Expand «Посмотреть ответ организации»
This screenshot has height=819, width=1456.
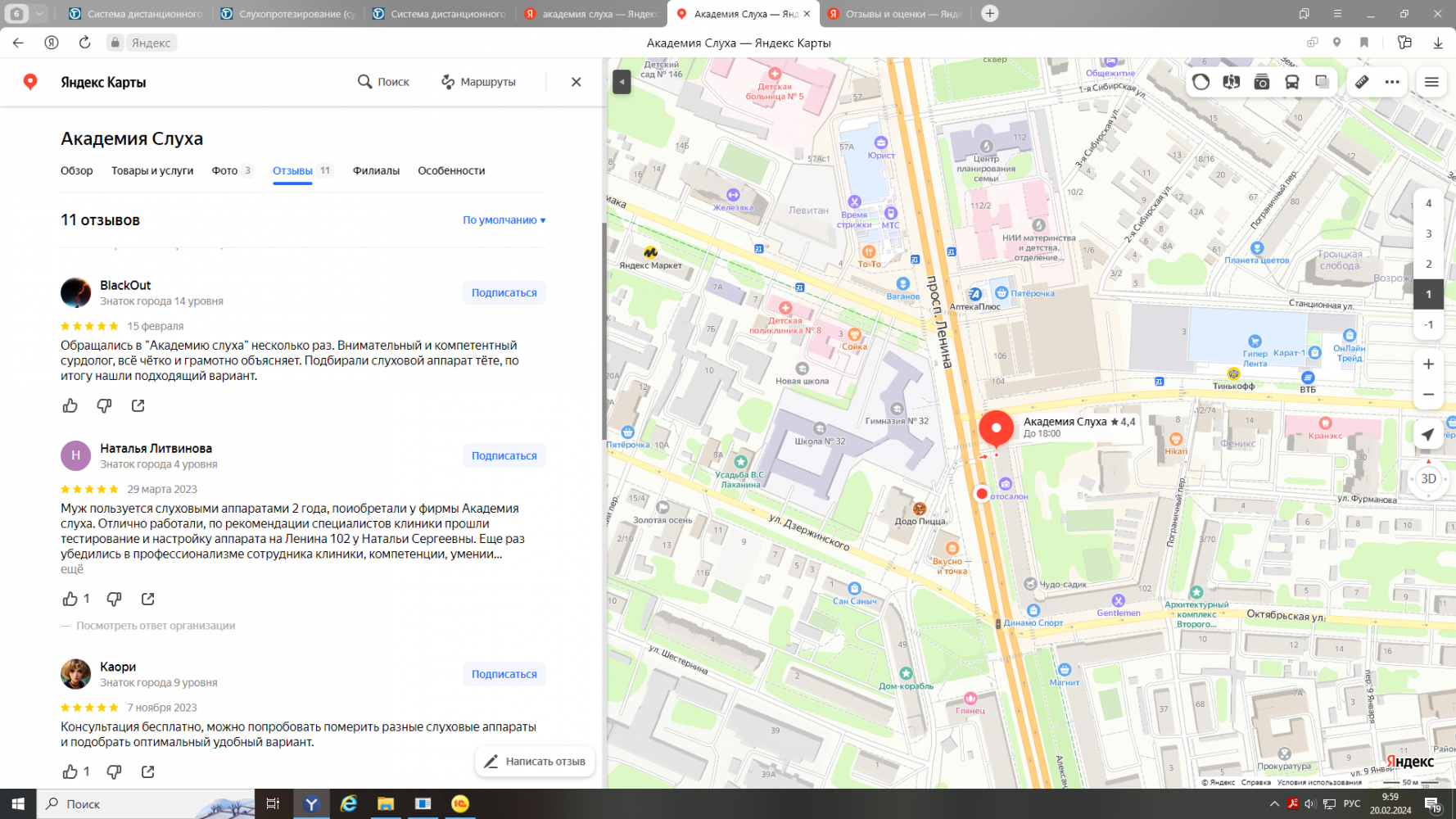click(x=156, y=626)
